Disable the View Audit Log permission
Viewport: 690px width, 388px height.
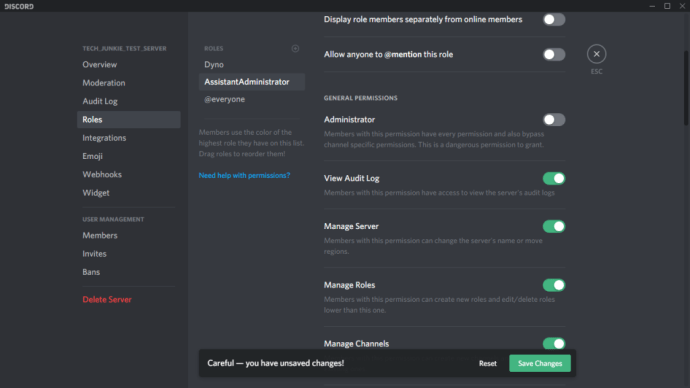click(554, 178)
